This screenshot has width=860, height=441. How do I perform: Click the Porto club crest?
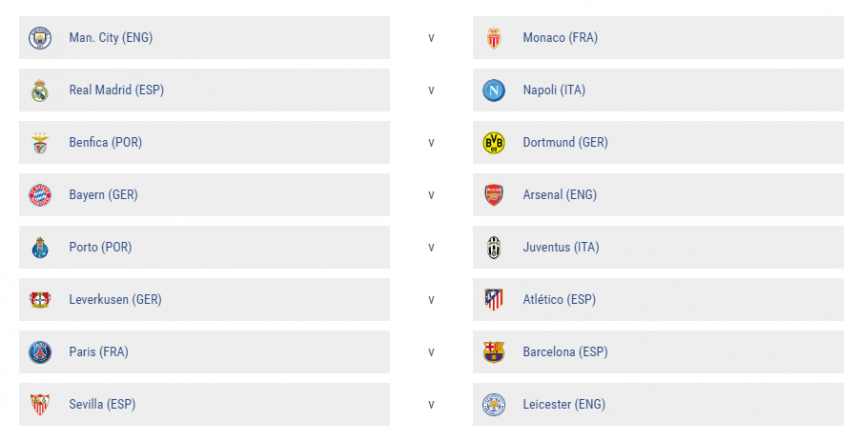40,247
